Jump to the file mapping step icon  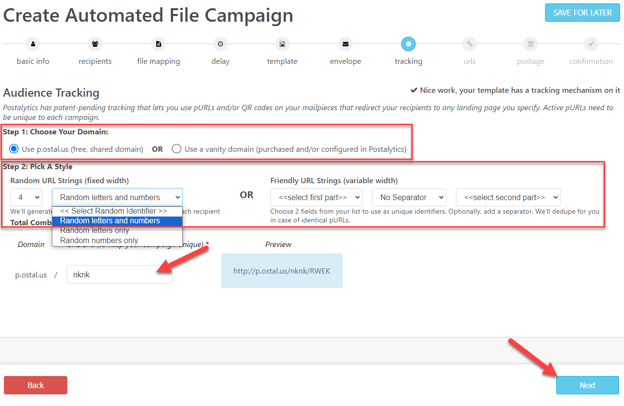(158, 44)
